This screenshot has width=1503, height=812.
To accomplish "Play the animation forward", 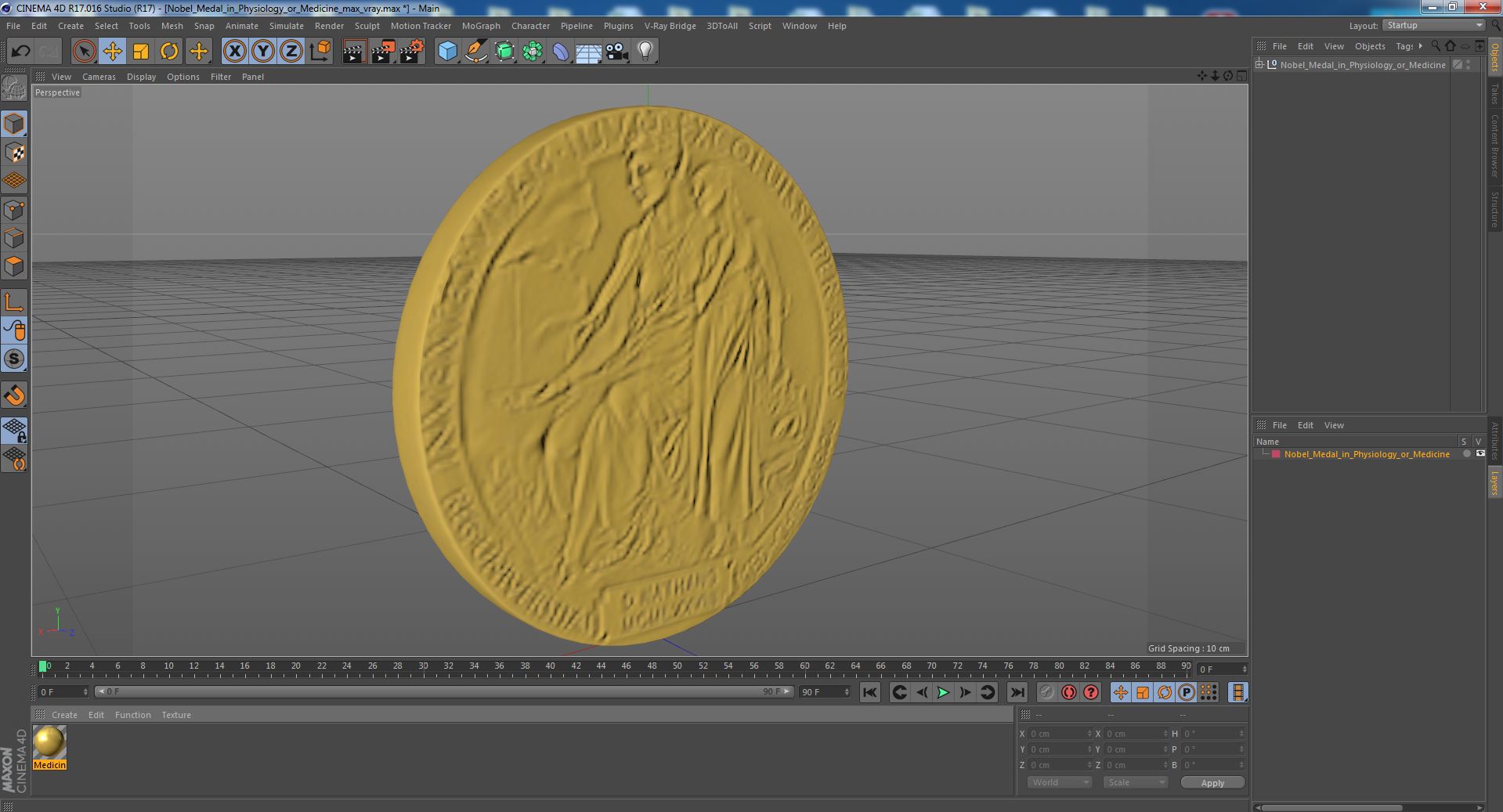I will (x=943, y=692).
